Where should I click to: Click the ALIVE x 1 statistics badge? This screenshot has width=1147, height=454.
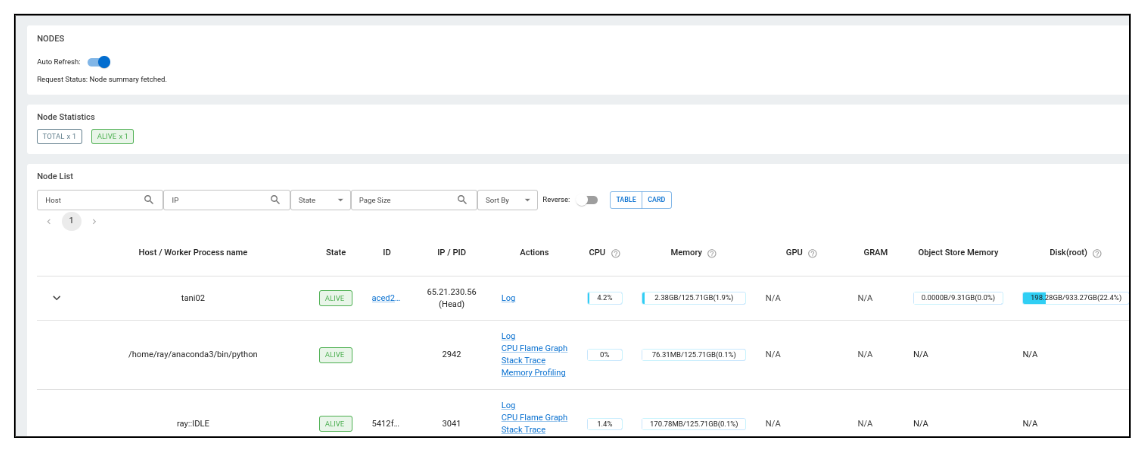112,137
